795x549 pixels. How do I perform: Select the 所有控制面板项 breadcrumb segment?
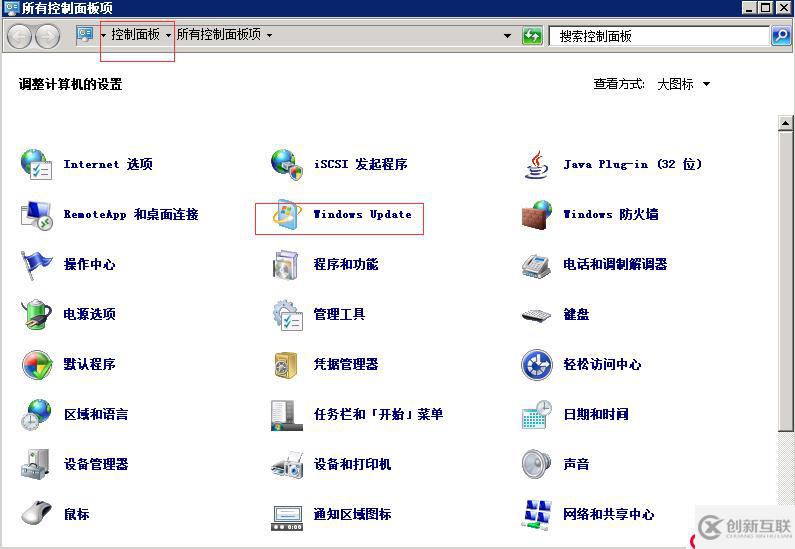tap(219, 34)
